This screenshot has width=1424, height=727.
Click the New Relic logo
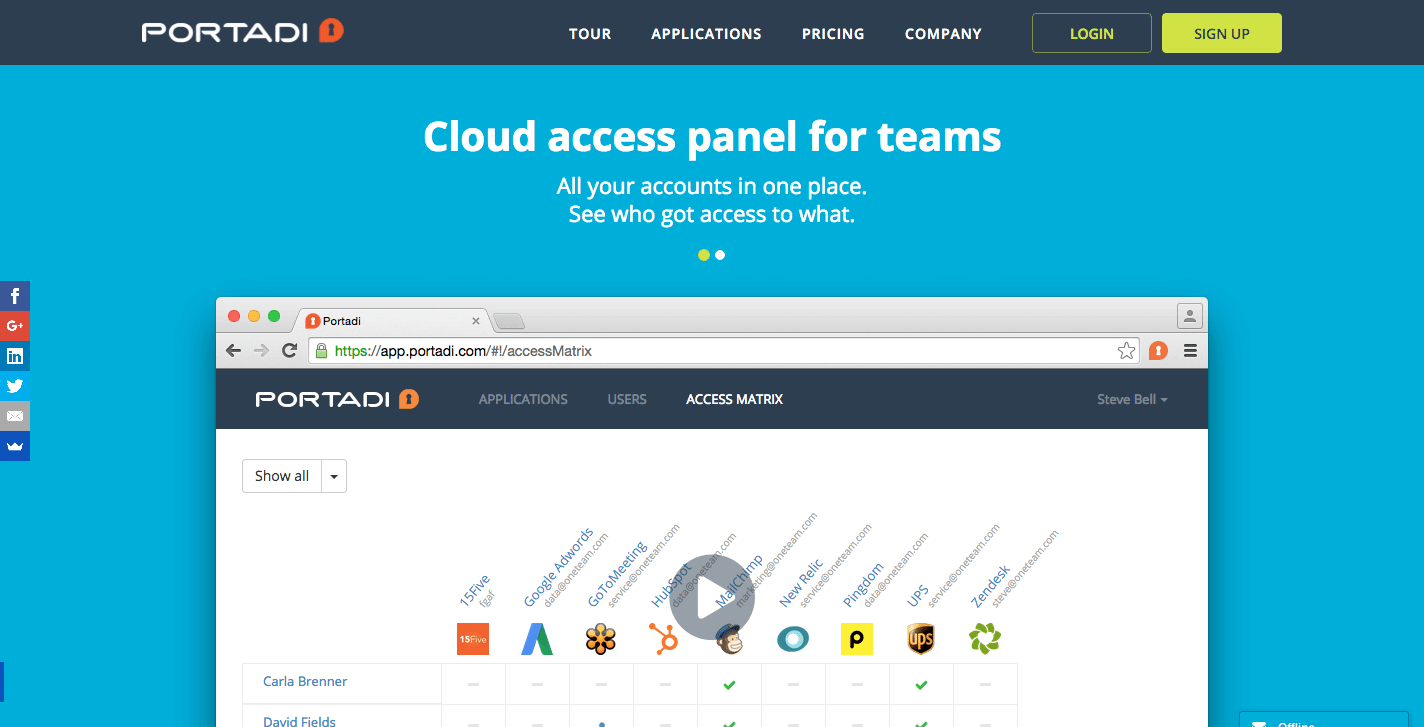pyautogui.click(x=793, y=639)
